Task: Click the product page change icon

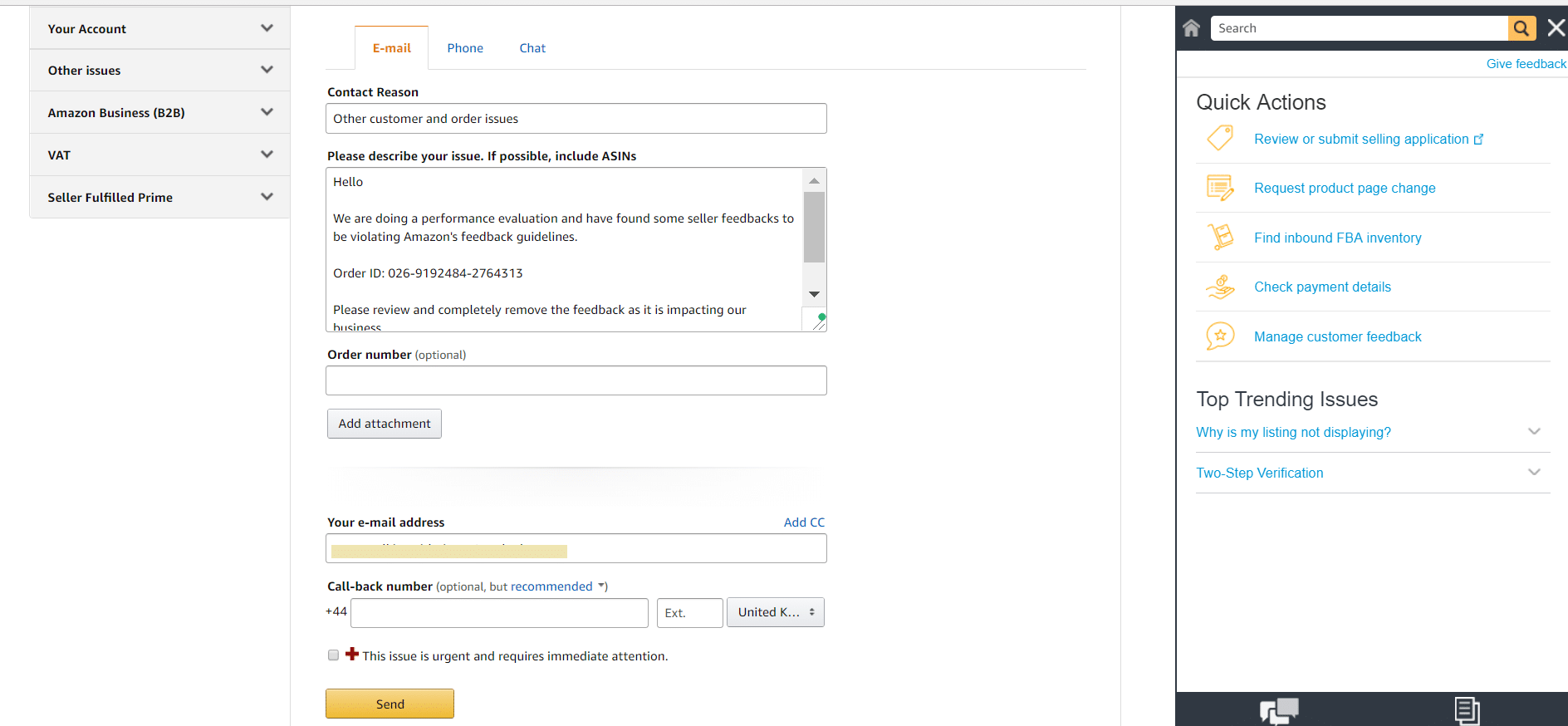Action: point(1220,188)
